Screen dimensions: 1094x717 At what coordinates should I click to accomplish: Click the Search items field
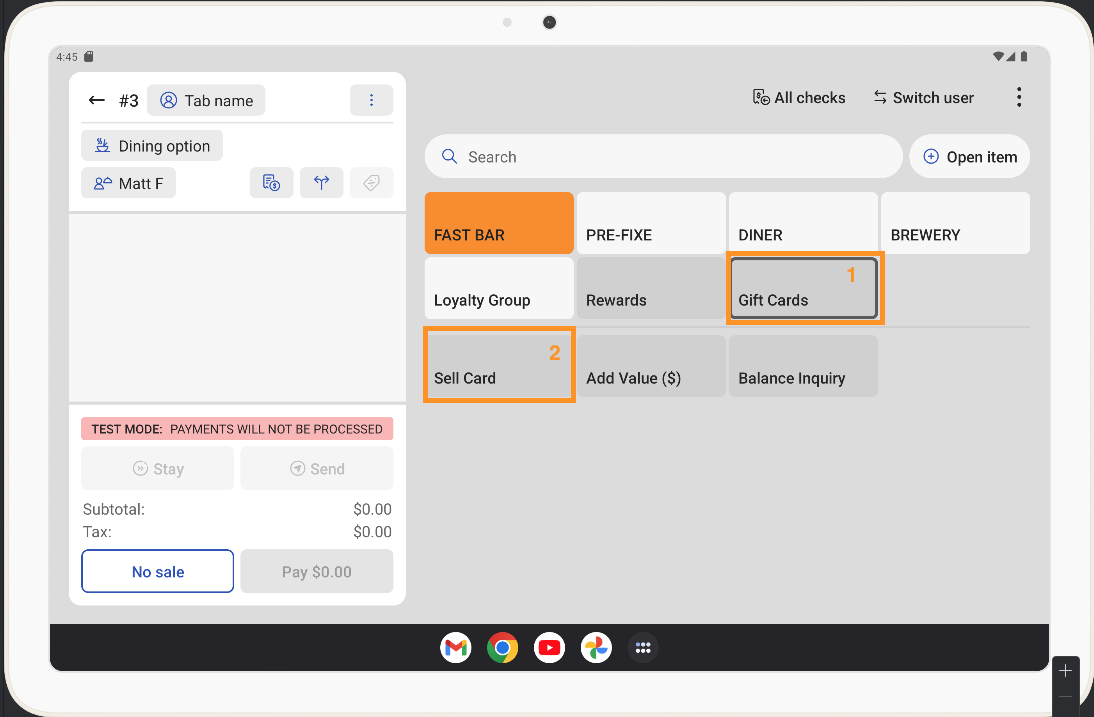point(663,157)
